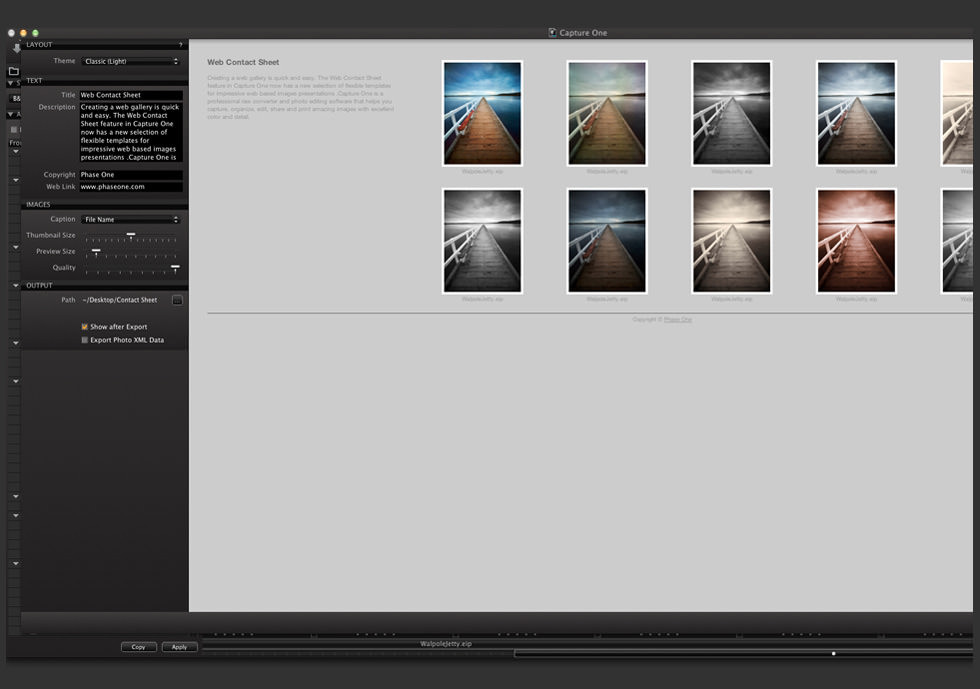The image size is (980, 689).
Task: Select the top-row muted cool-blue jetty thumbnail
Action: [x=856, y=113]
